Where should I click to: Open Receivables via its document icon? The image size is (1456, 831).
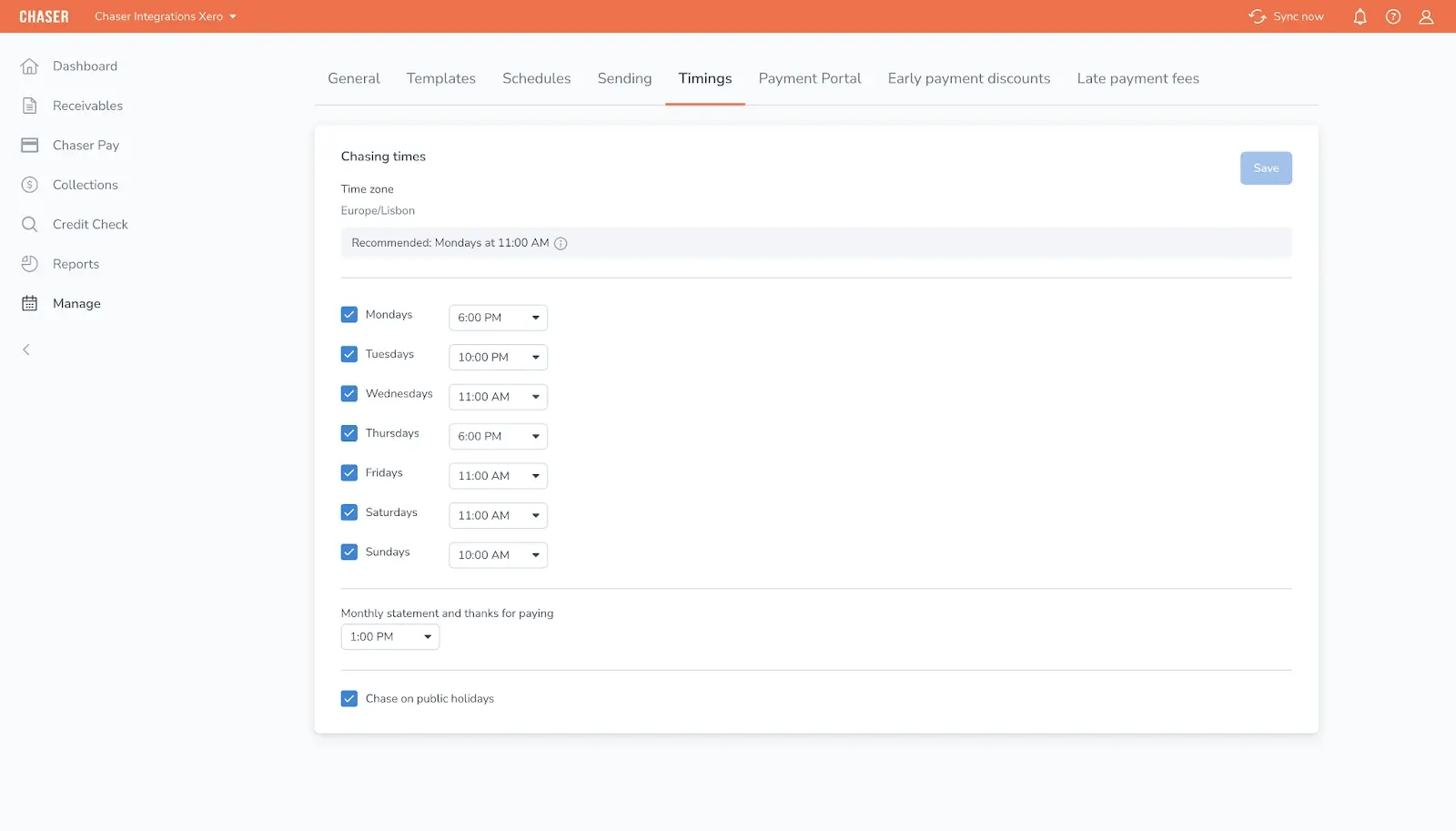point(29,106)
